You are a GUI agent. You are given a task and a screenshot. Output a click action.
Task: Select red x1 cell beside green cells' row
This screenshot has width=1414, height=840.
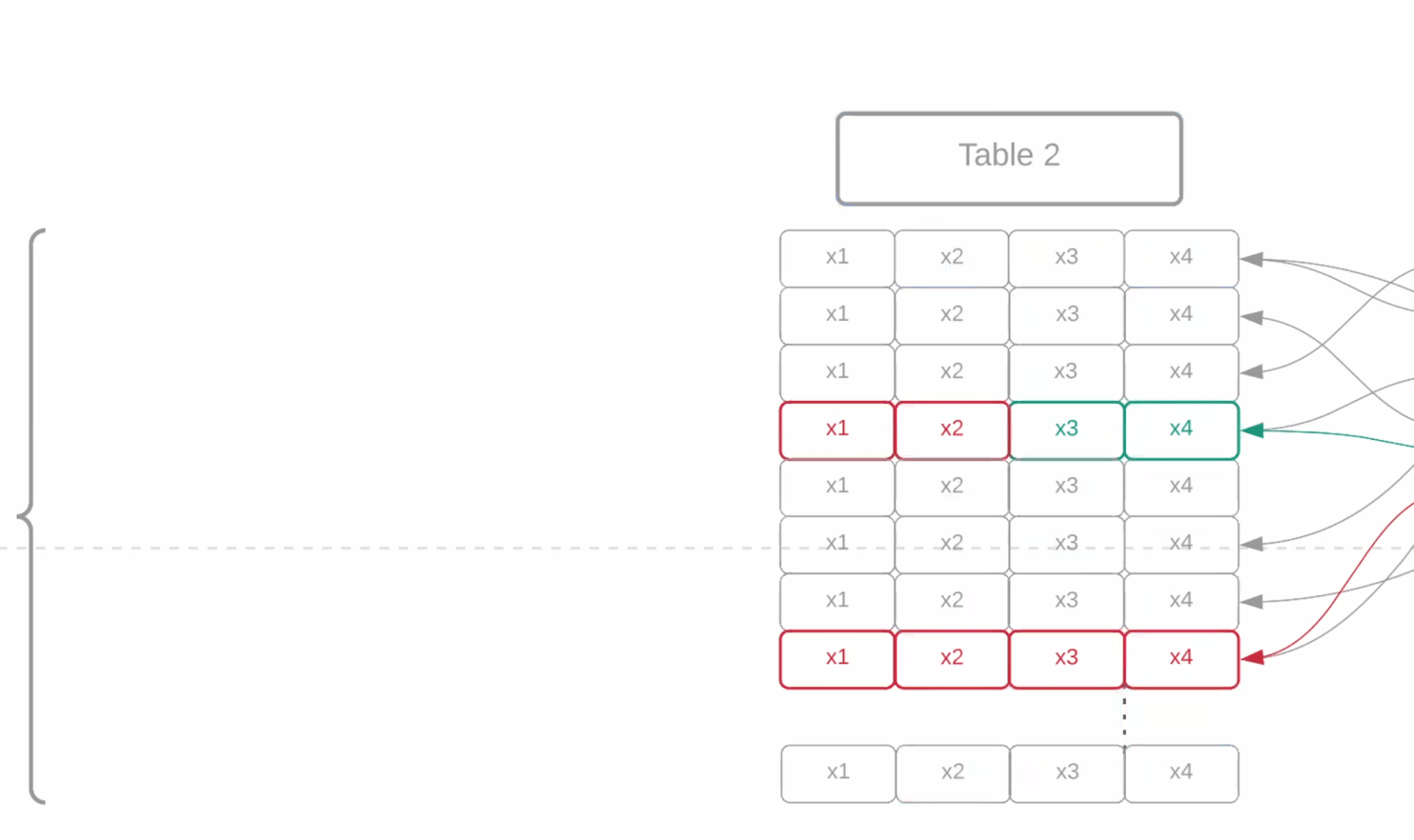837,430
